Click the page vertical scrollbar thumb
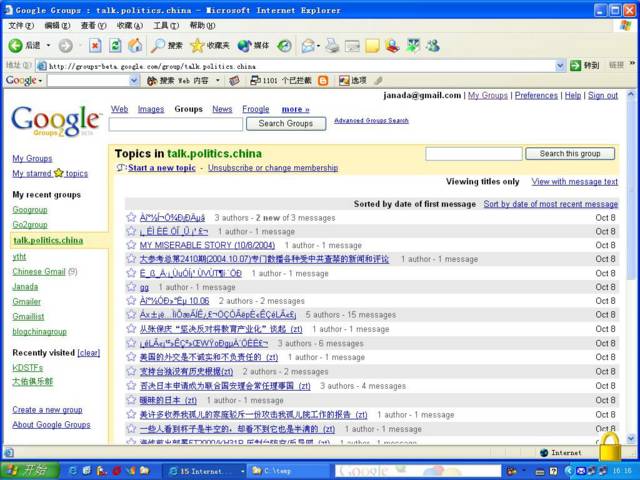640x480 pixels. 631,190
